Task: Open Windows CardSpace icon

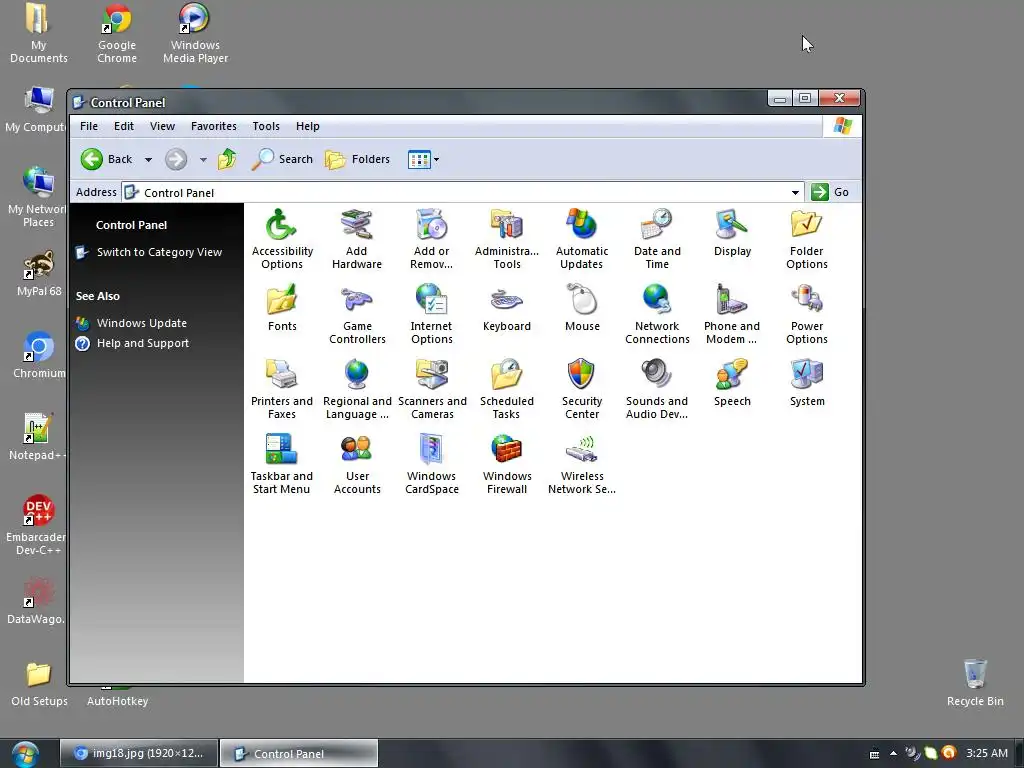Action: (x=431, y=464)
